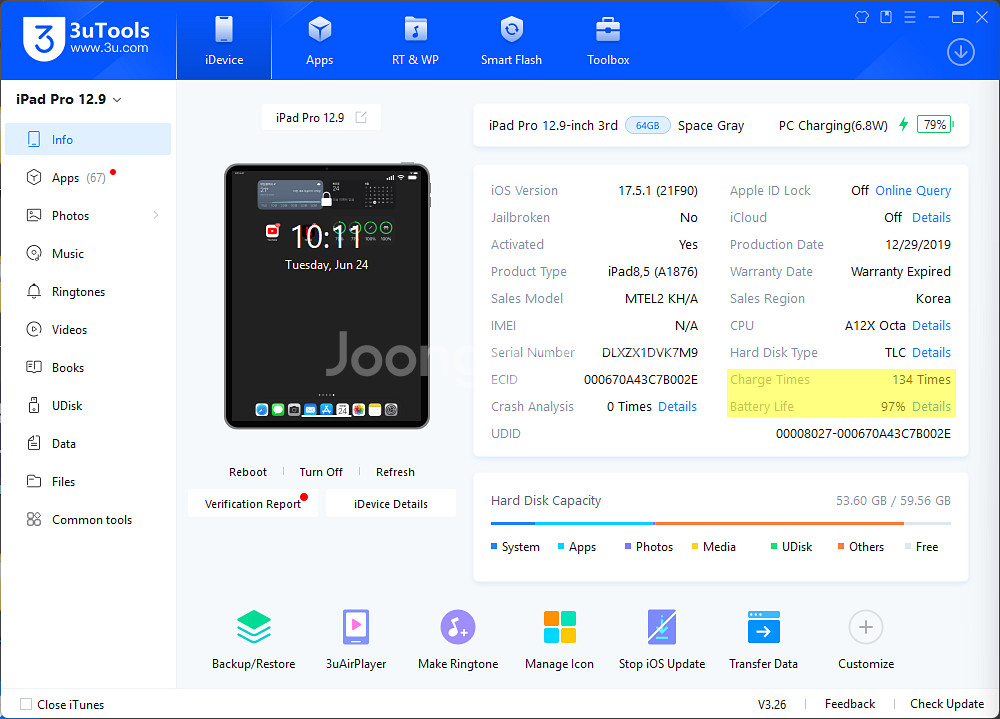Click the Others legend color swatch
Viewport: 1000px width, 719px height.
point(841,547)
